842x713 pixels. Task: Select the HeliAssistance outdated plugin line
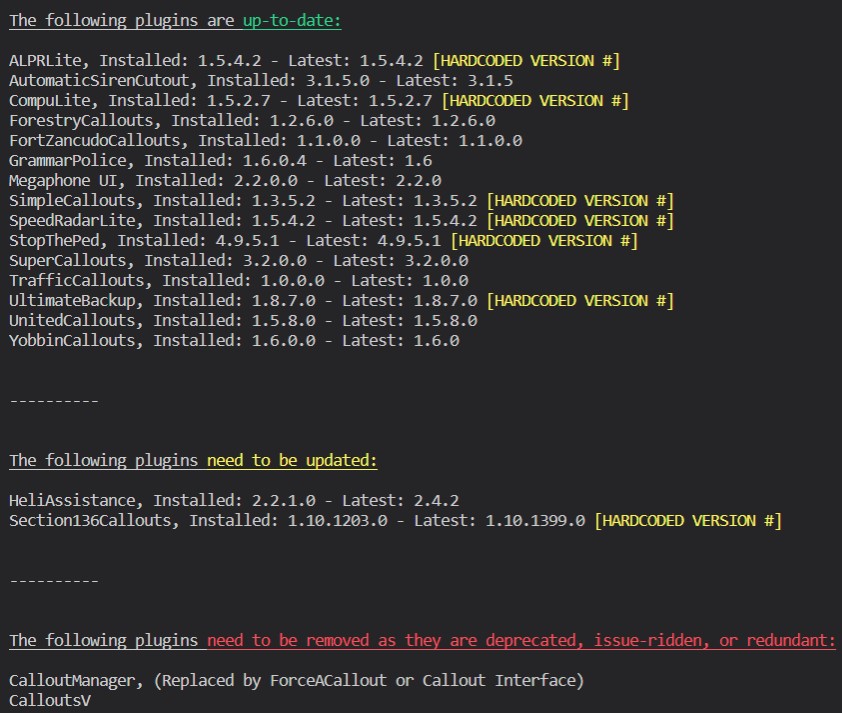click(234, 500)
